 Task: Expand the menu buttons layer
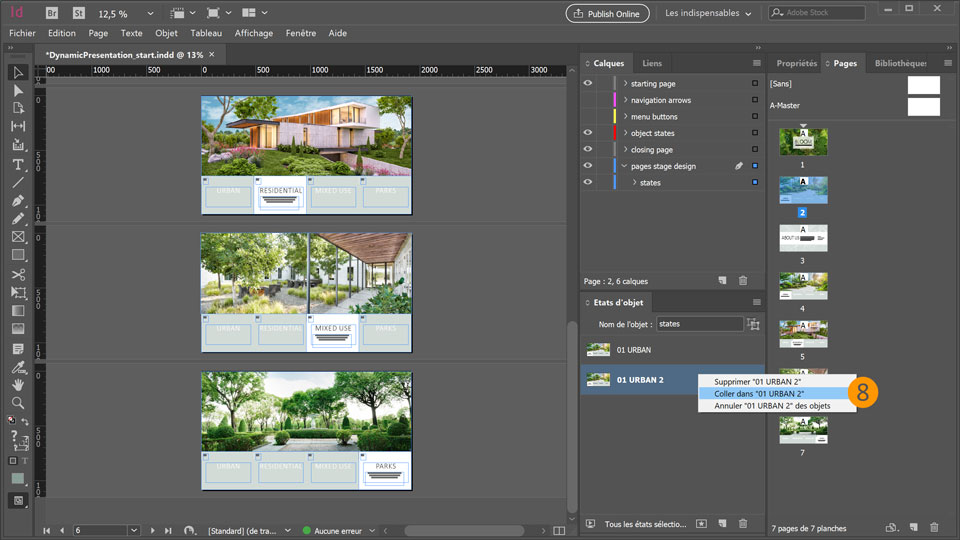625,116
